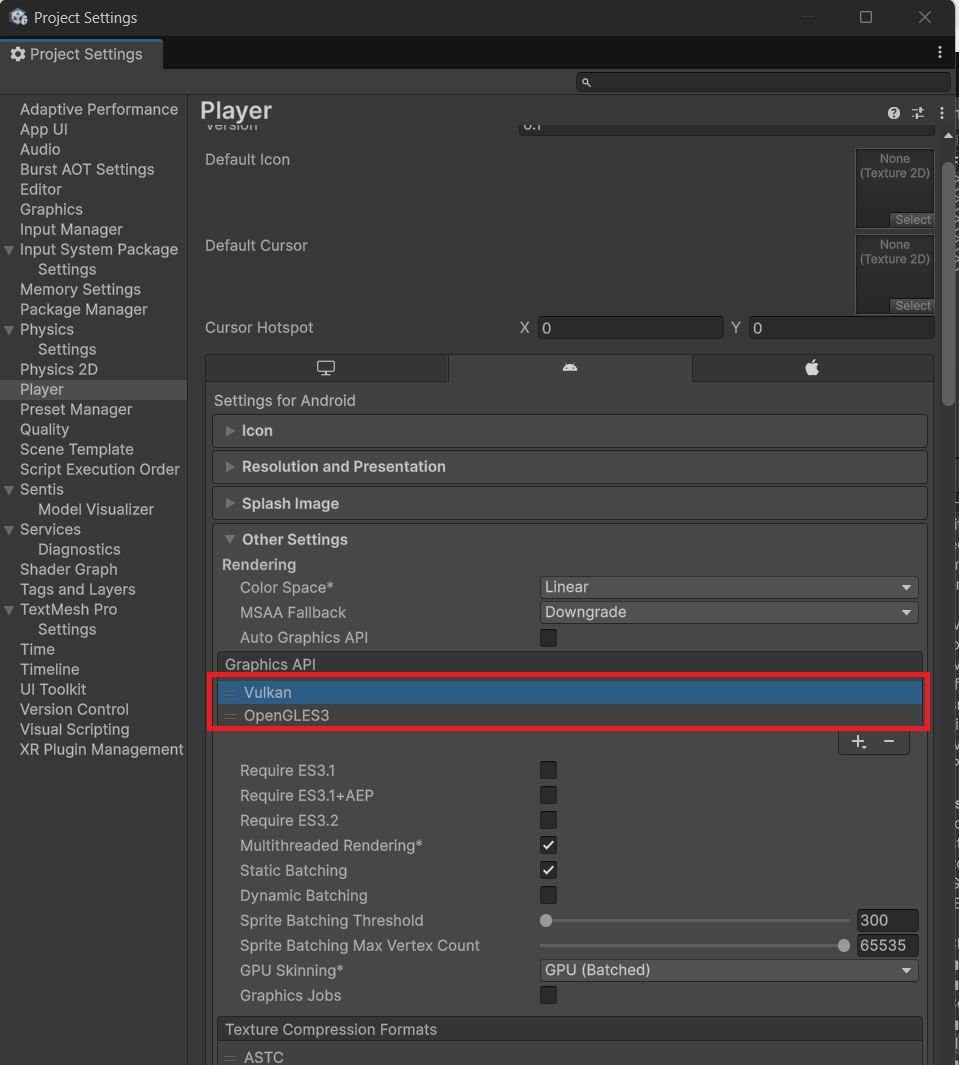Viewport: 959px width, 1065px height.
Task: Expand the Resolution and Presentation section
Action: click(x=343, y=467)
